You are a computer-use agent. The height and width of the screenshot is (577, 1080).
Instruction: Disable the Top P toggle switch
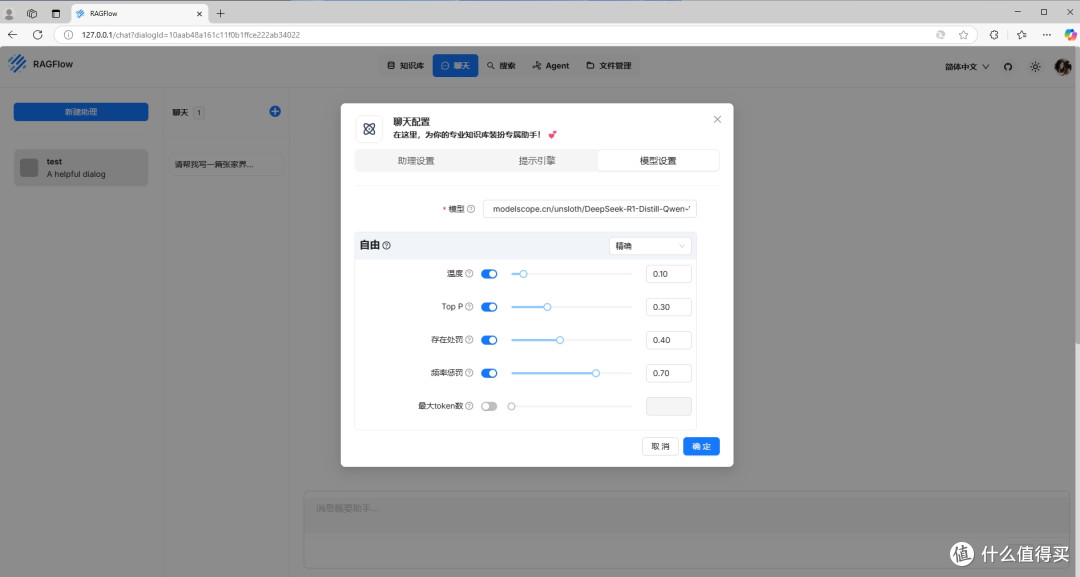tap(489, 306)
